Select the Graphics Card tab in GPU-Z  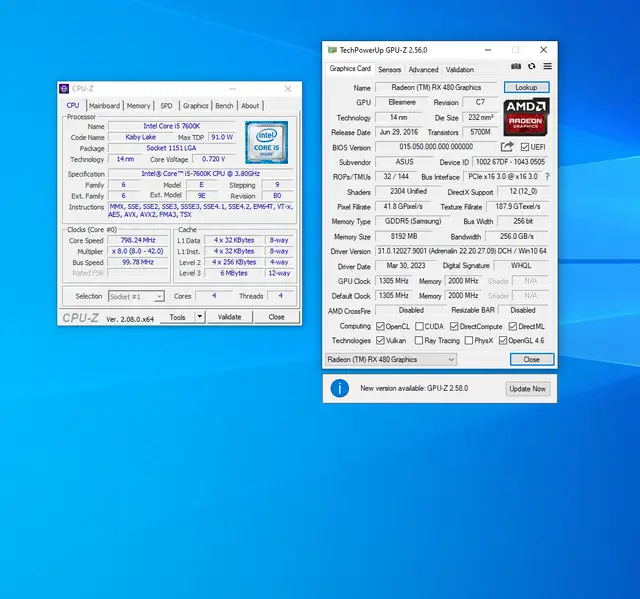coord(350,69)
